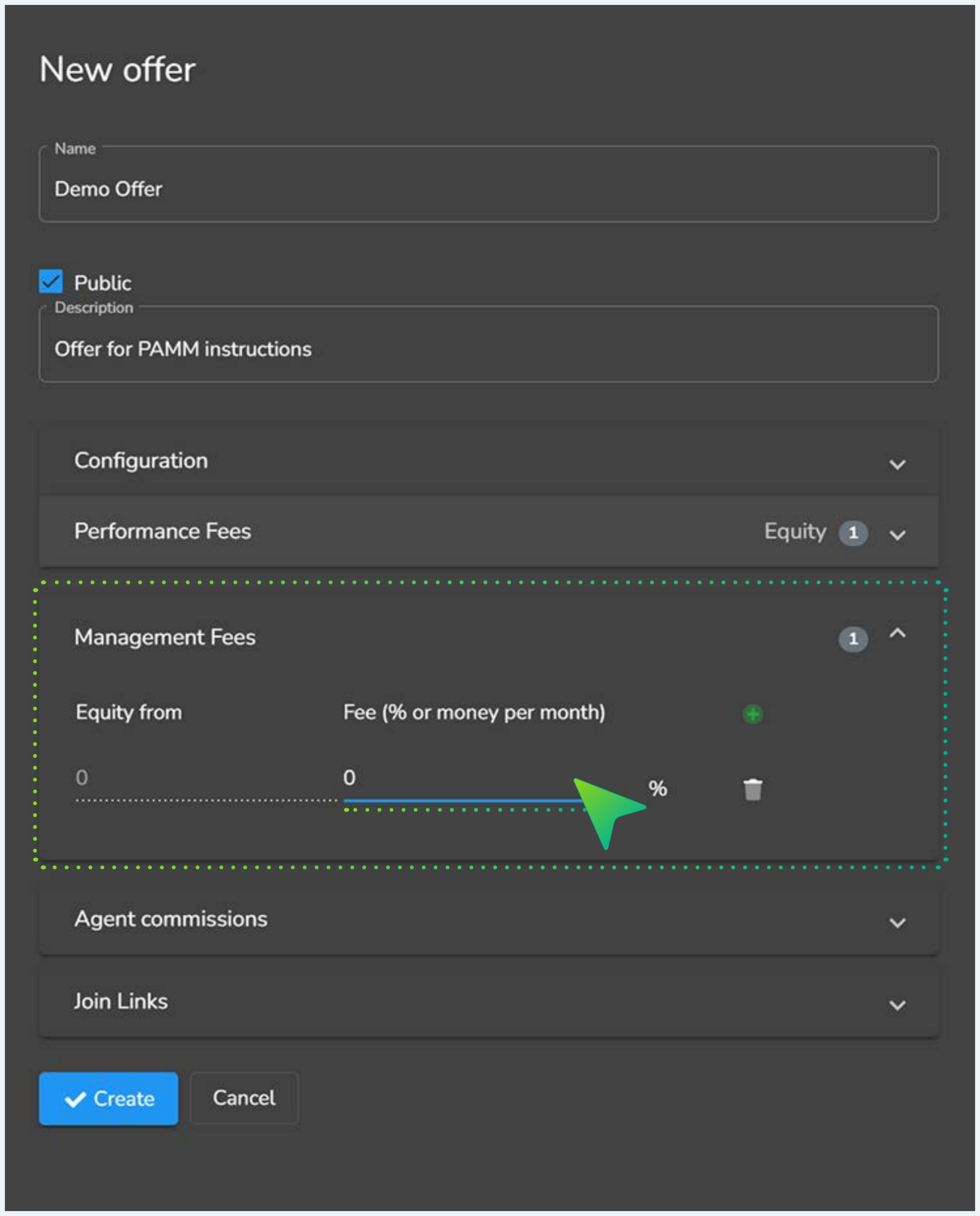Expand the Configuration section
Viewport: 980px width, 1216px height.
point(489,462)
